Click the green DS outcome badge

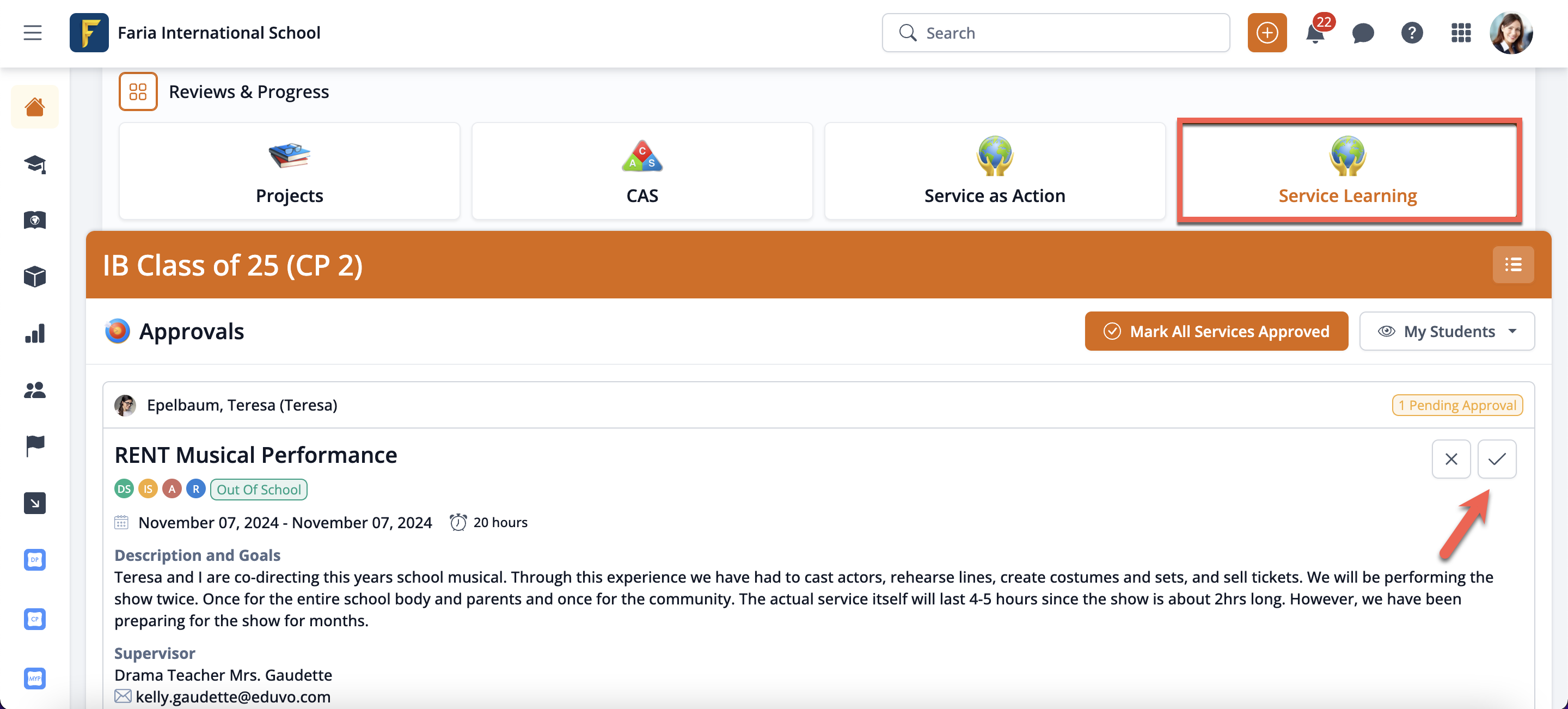tap(124, 488)
